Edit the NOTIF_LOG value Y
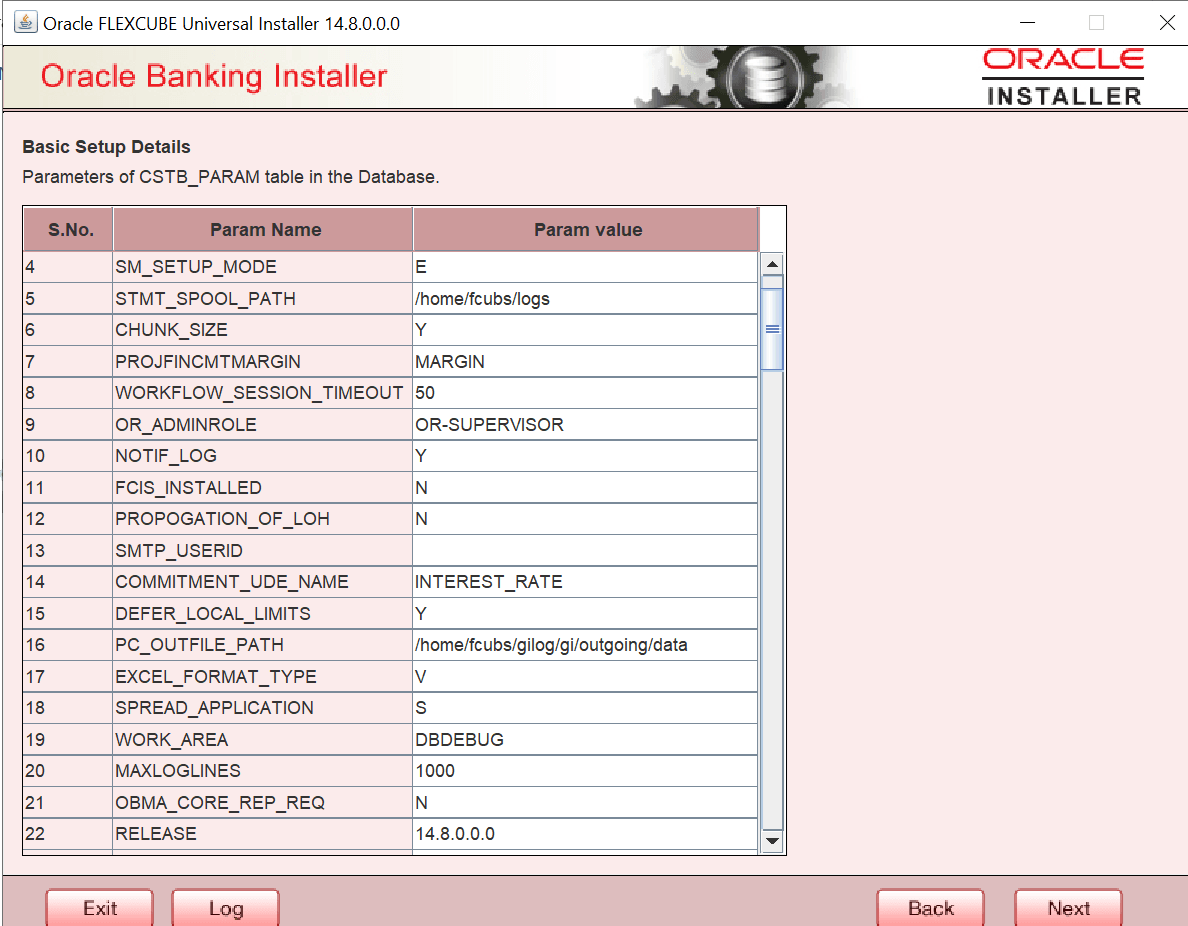The image size is (1188, 926). [x=585, y=455]
